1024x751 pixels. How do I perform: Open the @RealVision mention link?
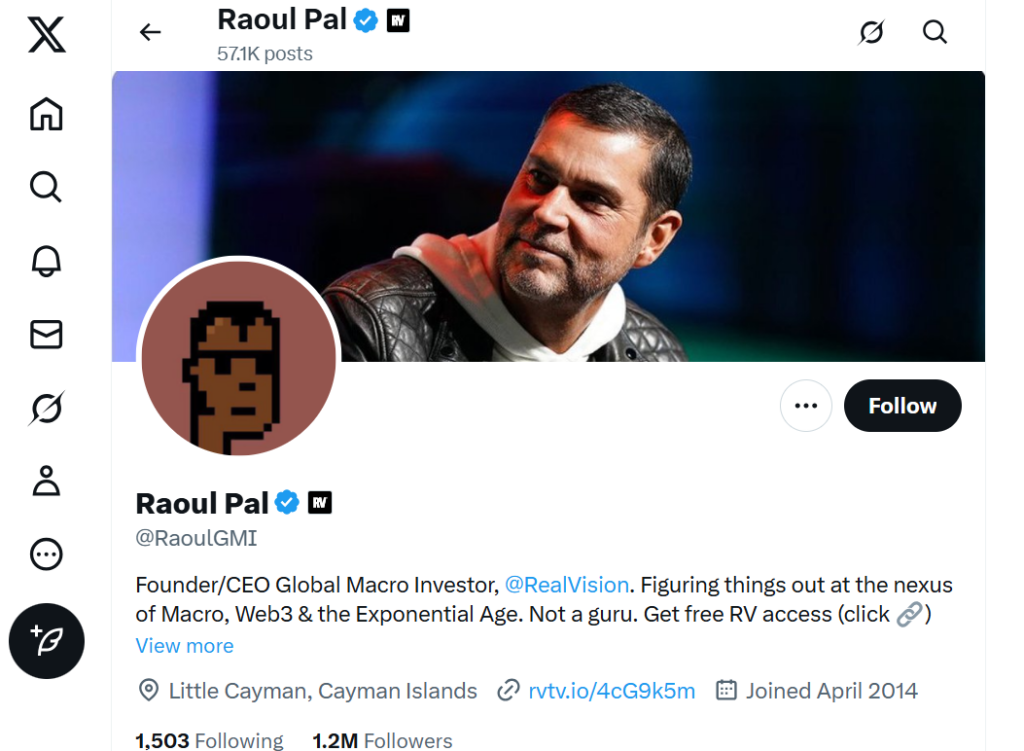pyautogui.click(x=566, y=585)
